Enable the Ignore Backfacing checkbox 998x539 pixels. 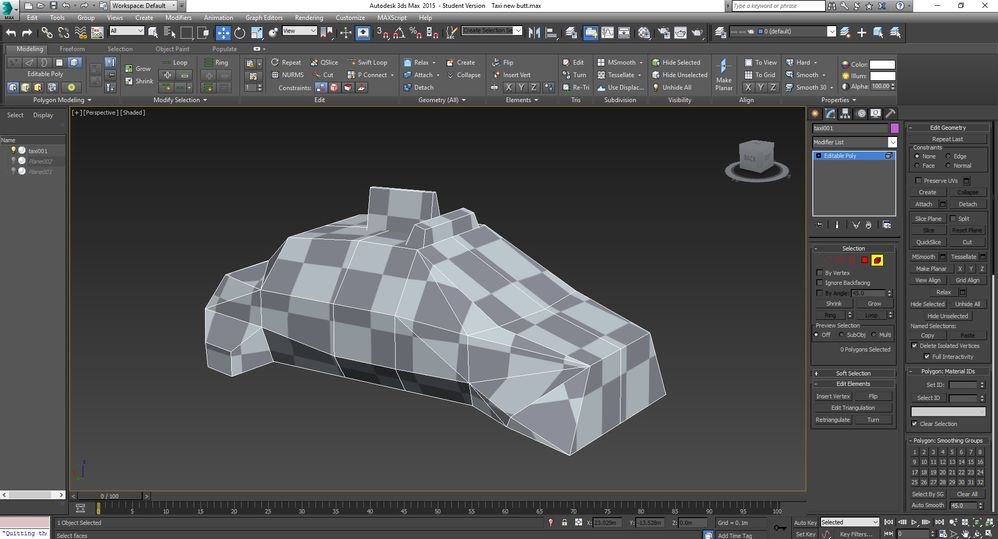pyautogui.click(x=820, y=282)
